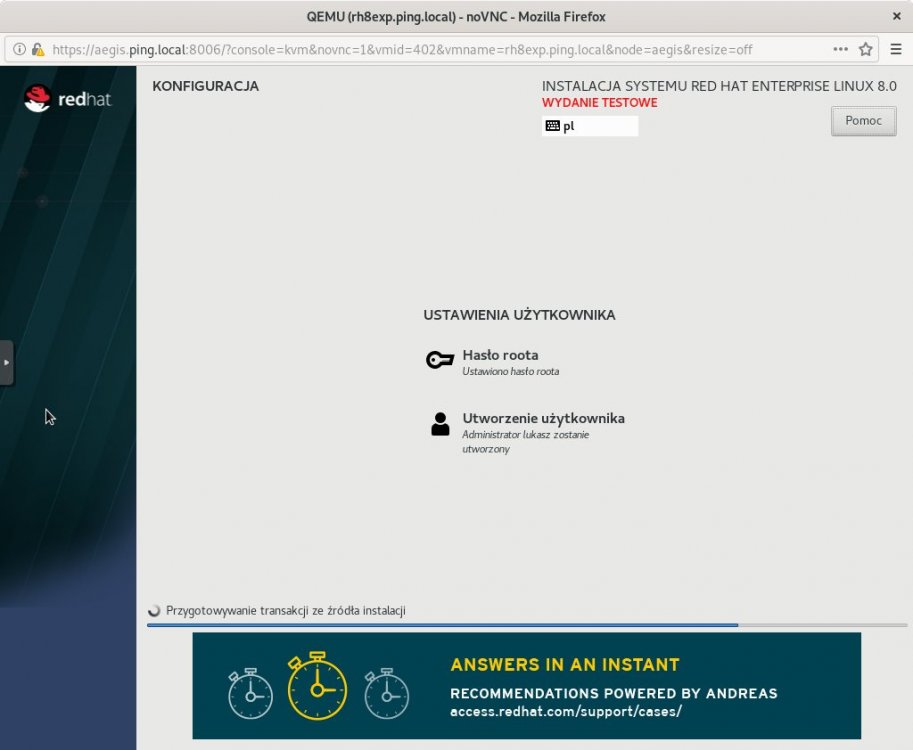Expand the noVNC side panel handle
Image resolution: width=913 pixels, height=750 pixels.
pyautogui.click(x=6, y=363)
